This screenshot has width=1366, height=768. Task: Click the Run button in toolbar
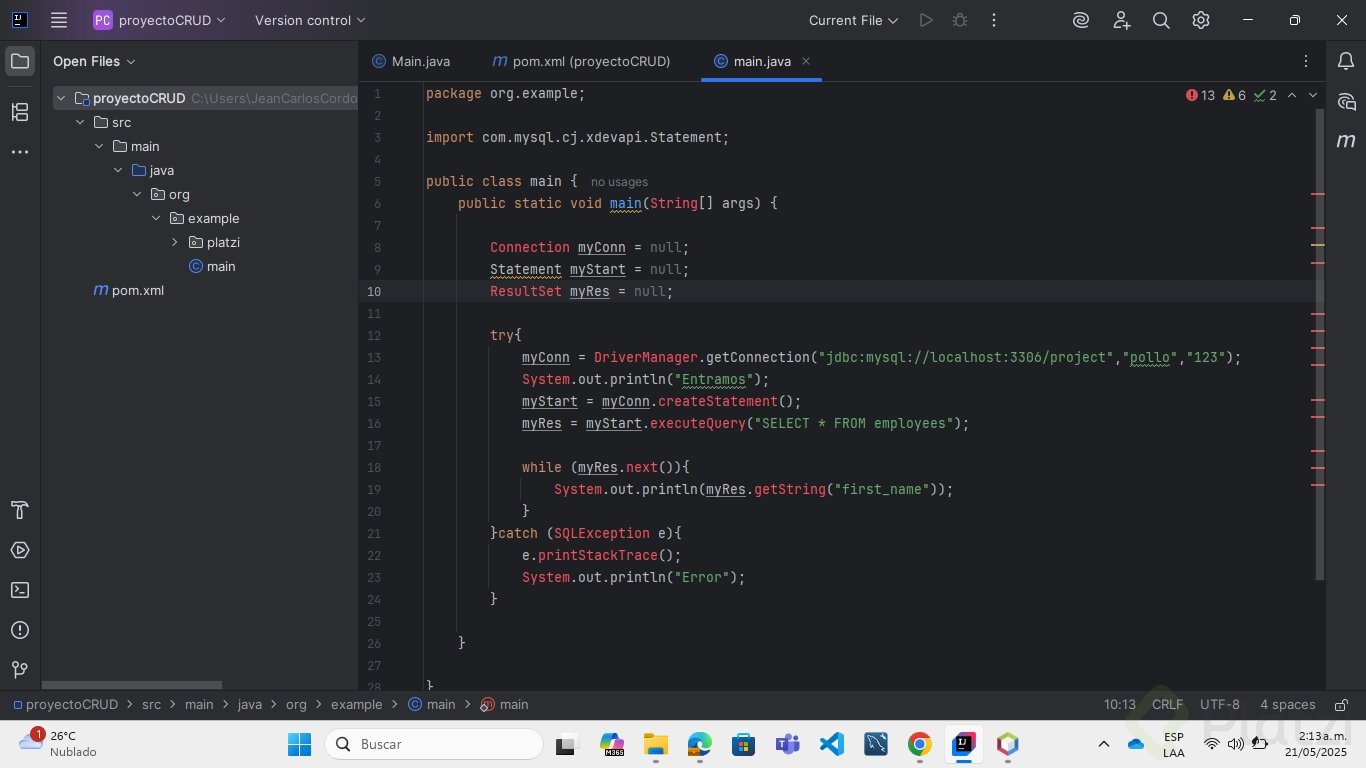click(926, 20)
